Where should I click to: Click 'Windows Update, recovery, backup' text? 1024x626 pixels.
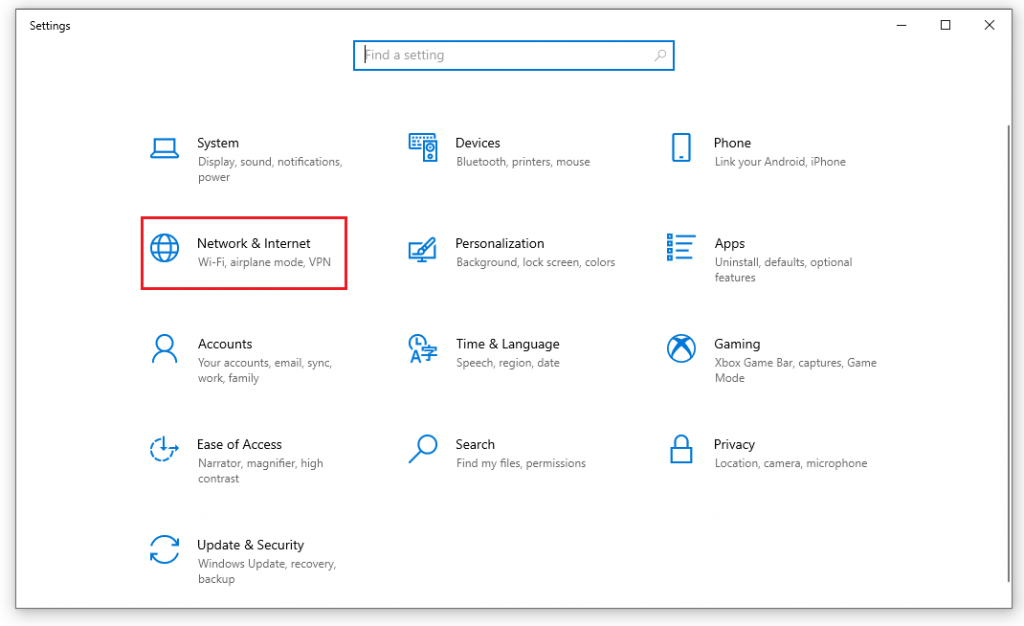click(x=267, y=571)
